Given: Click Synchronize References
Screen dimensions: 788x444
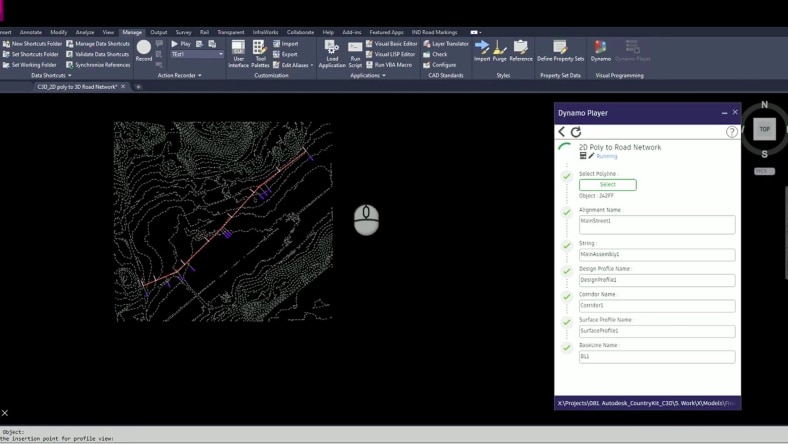Looking at the screenshot, I should point(98,65).
